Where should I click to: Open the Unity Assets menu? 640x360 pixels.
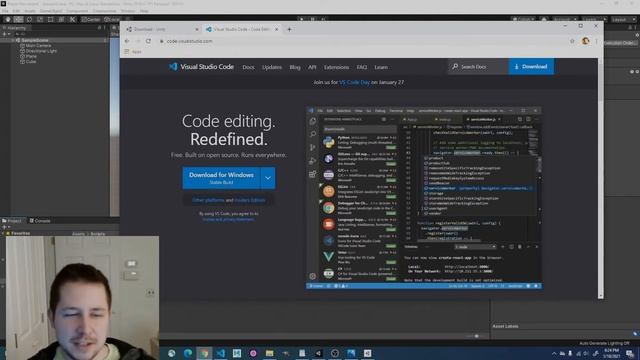pos(30,11)
